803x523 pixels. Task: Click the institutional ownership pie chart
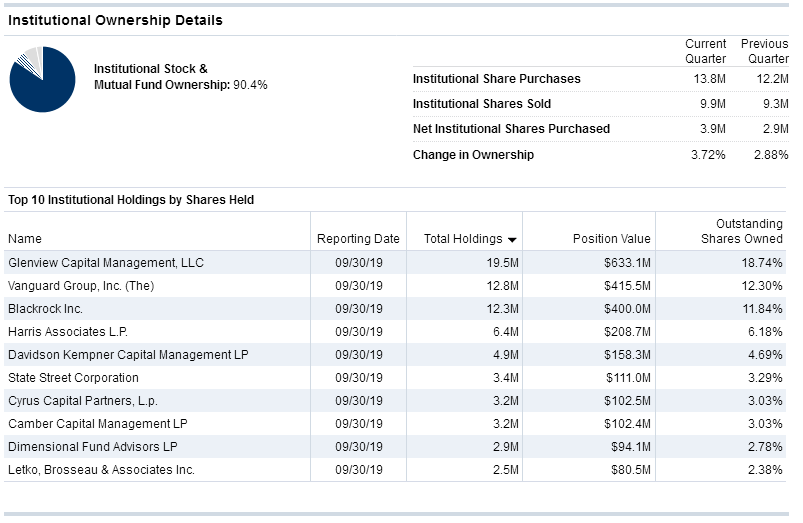43,79
